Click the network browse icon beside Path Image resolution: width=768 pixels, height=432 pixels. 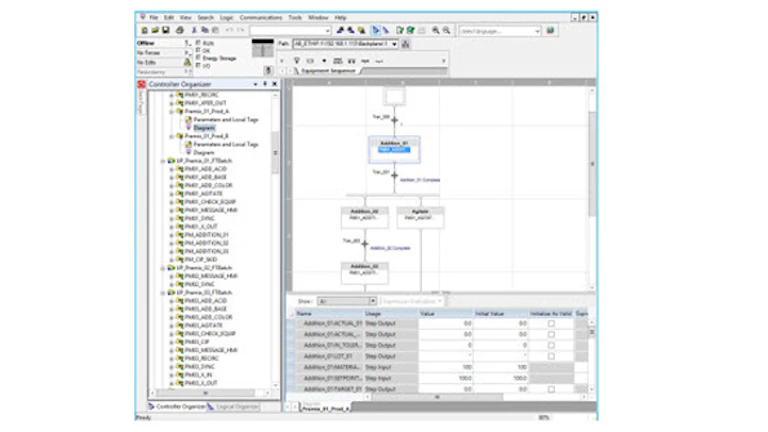pos(406,44)
